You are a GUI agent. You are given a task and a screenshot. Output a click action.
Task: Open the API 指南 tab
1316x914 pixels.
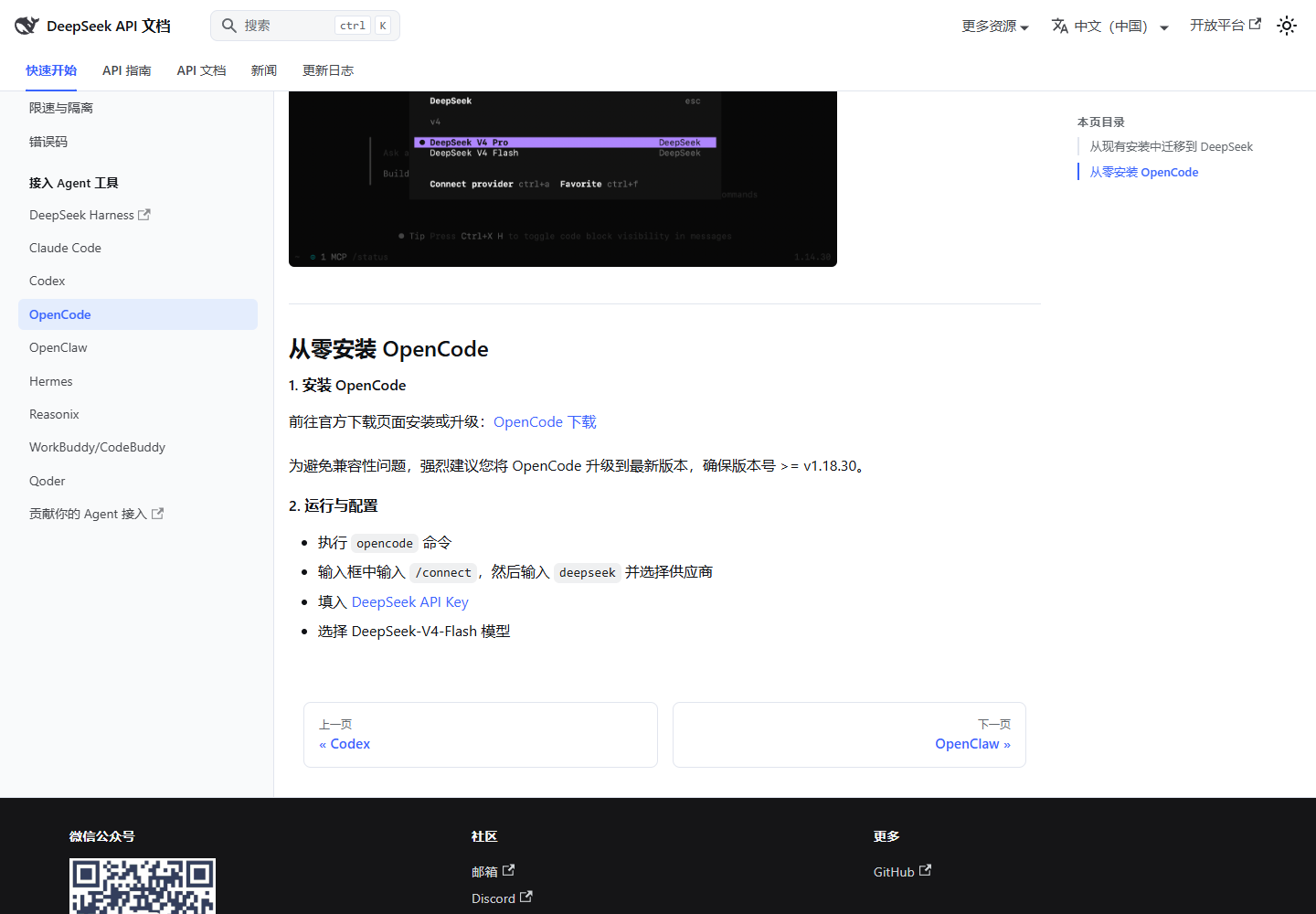click(127, 70)
